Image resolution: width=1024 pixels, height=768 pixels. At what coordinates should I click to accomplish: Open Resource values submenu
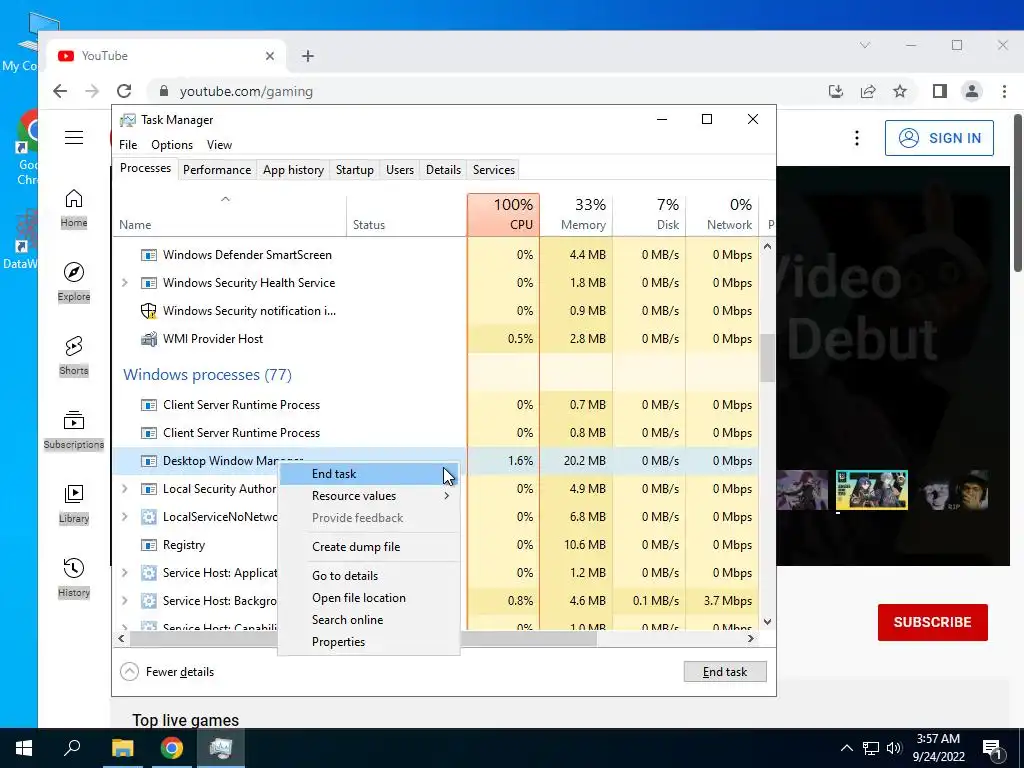(x=369, y=496)
